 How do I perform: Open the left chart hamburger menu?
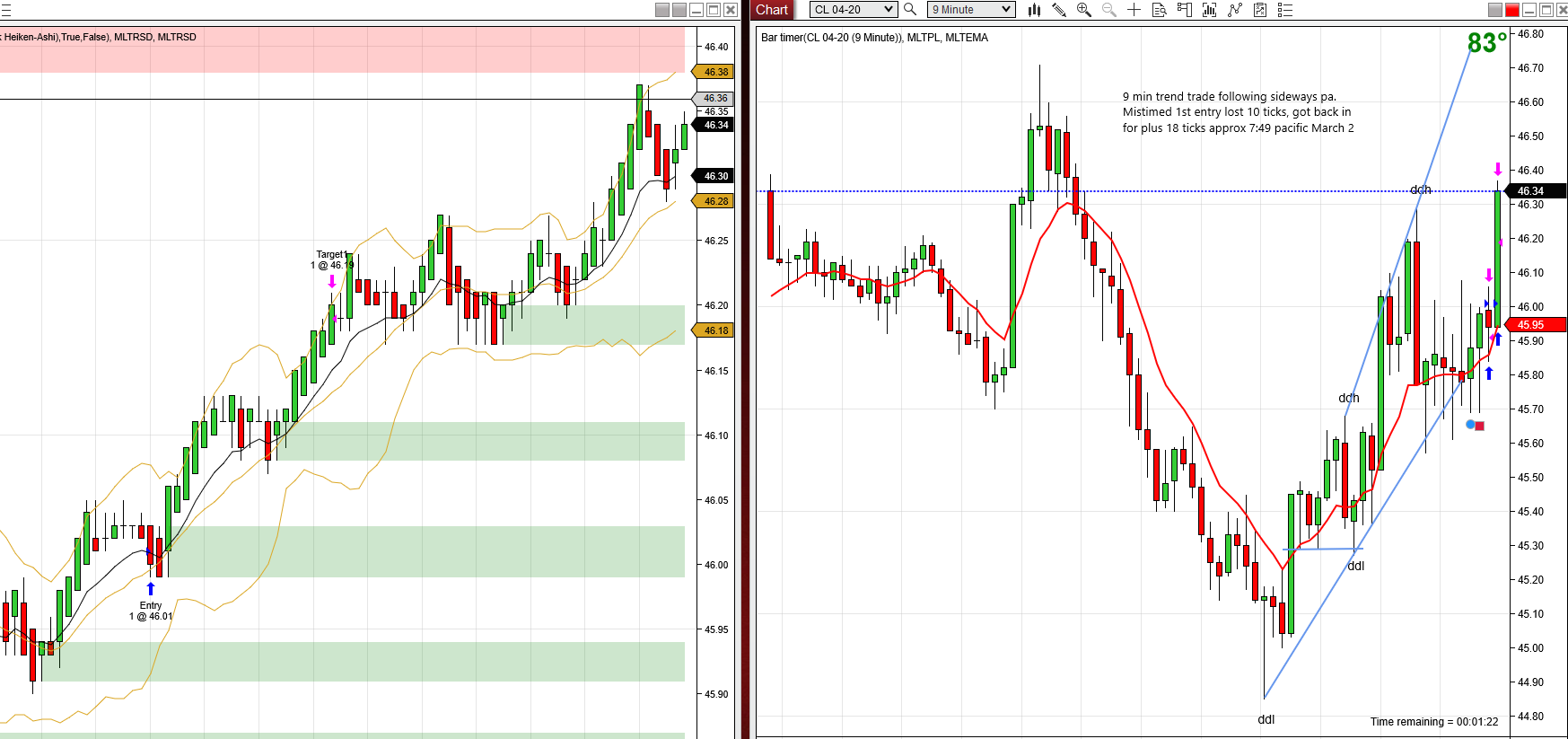pyautogui.click(x=5, y=10)
